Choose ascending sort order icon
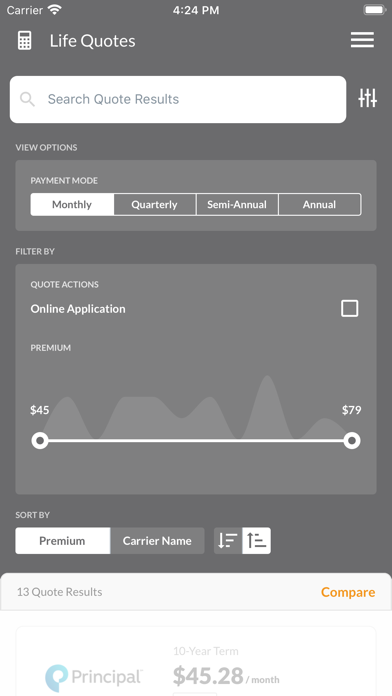This screenshot has width=392, height=696. [257, 541]
